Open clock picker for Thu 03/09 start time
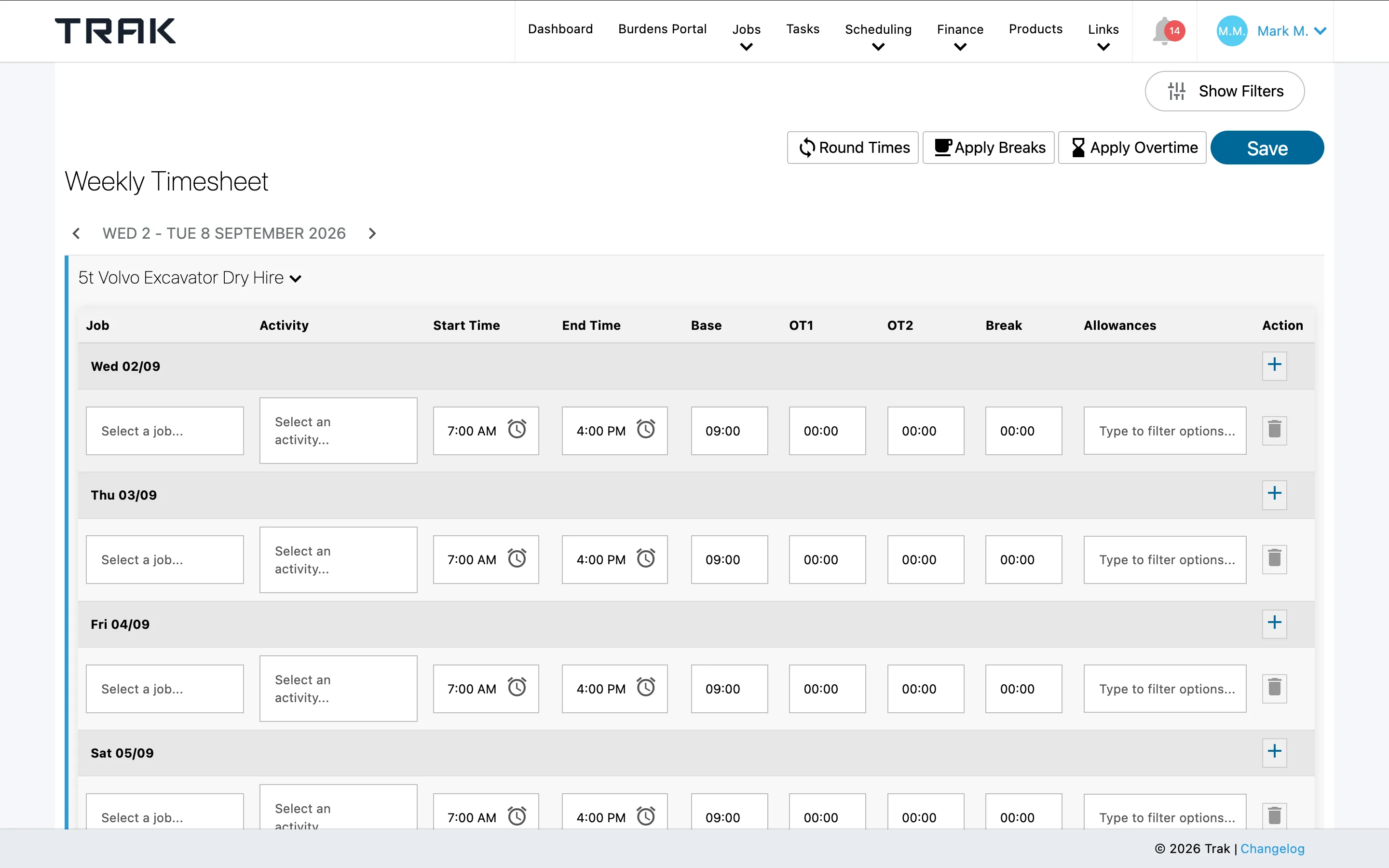 (x=517, y=558)
